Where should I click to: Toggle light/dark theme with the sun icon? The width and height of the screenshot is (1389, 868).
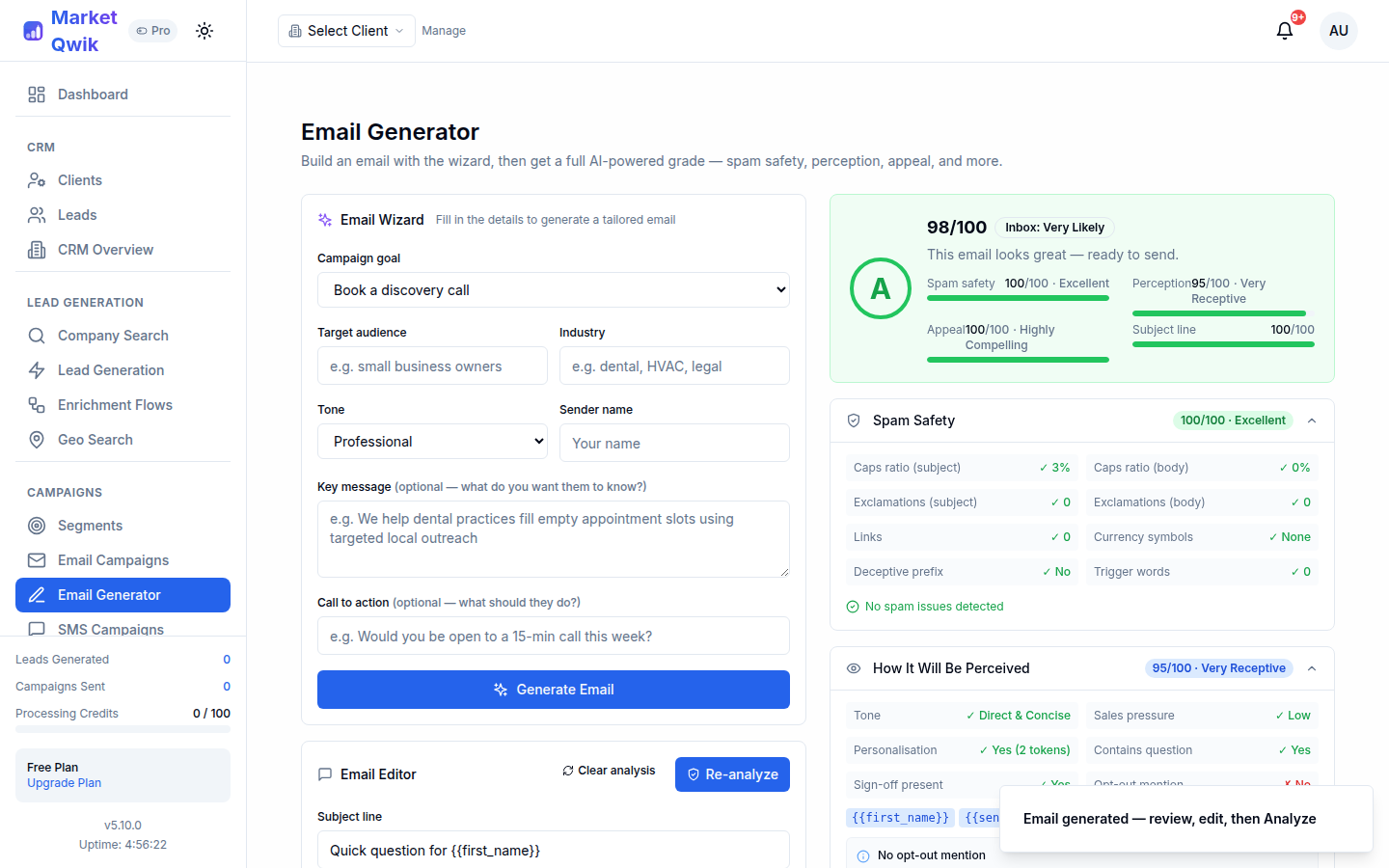point(204,30)
